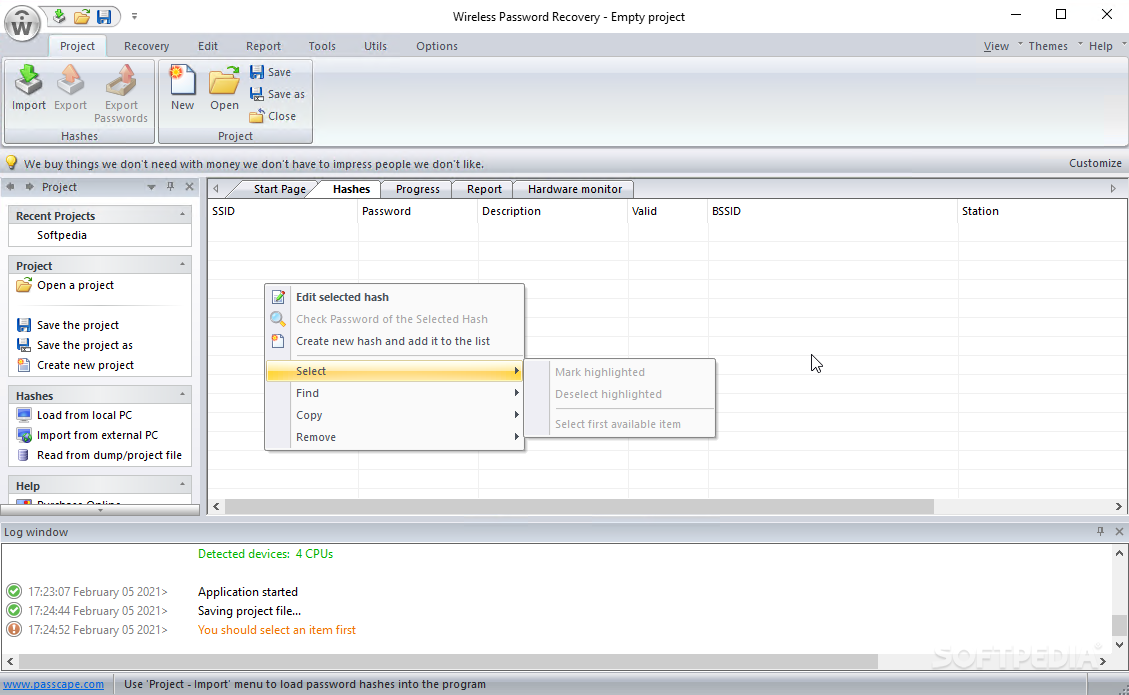Click the lightbulb tip icon
The width and height of the screenshot is (1129, 695).
coord(12,163)
